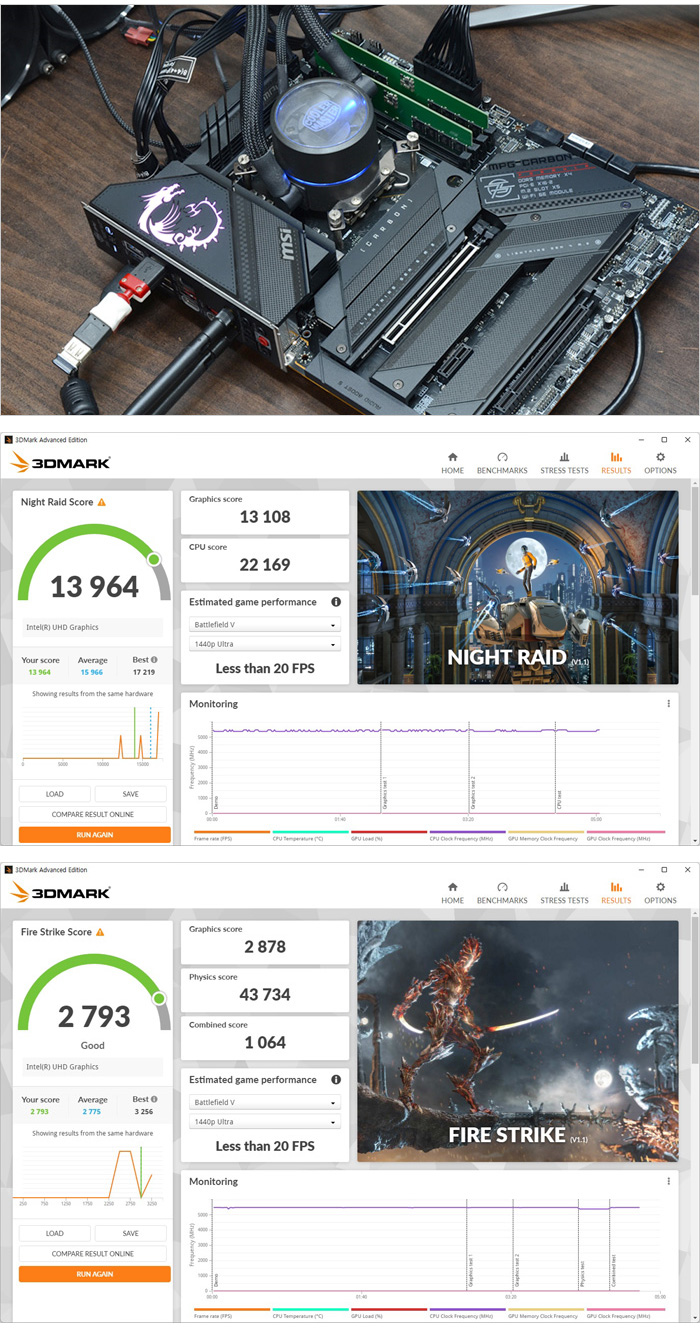Click Night Raid CPU score 22 169
Image resolution: width=700 pixels, height=1328 pixels.
[x=265, y=564]
